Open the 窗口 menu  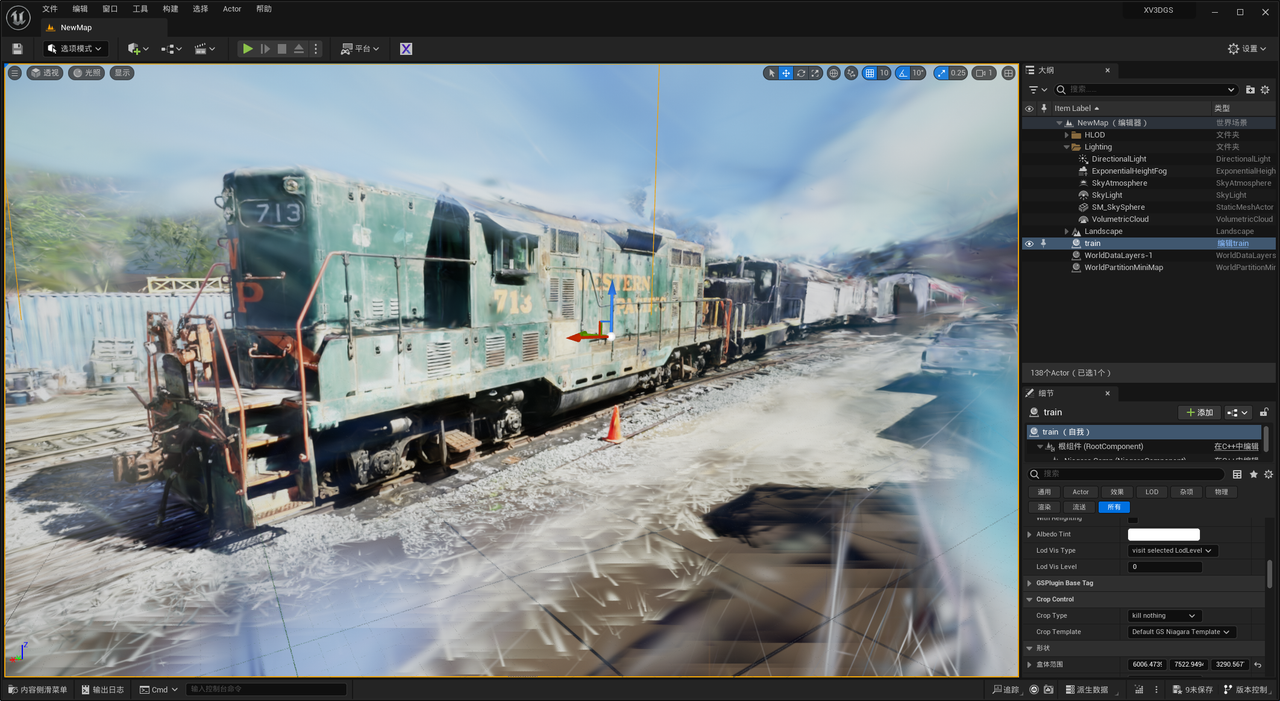click(x=110, y=9)
